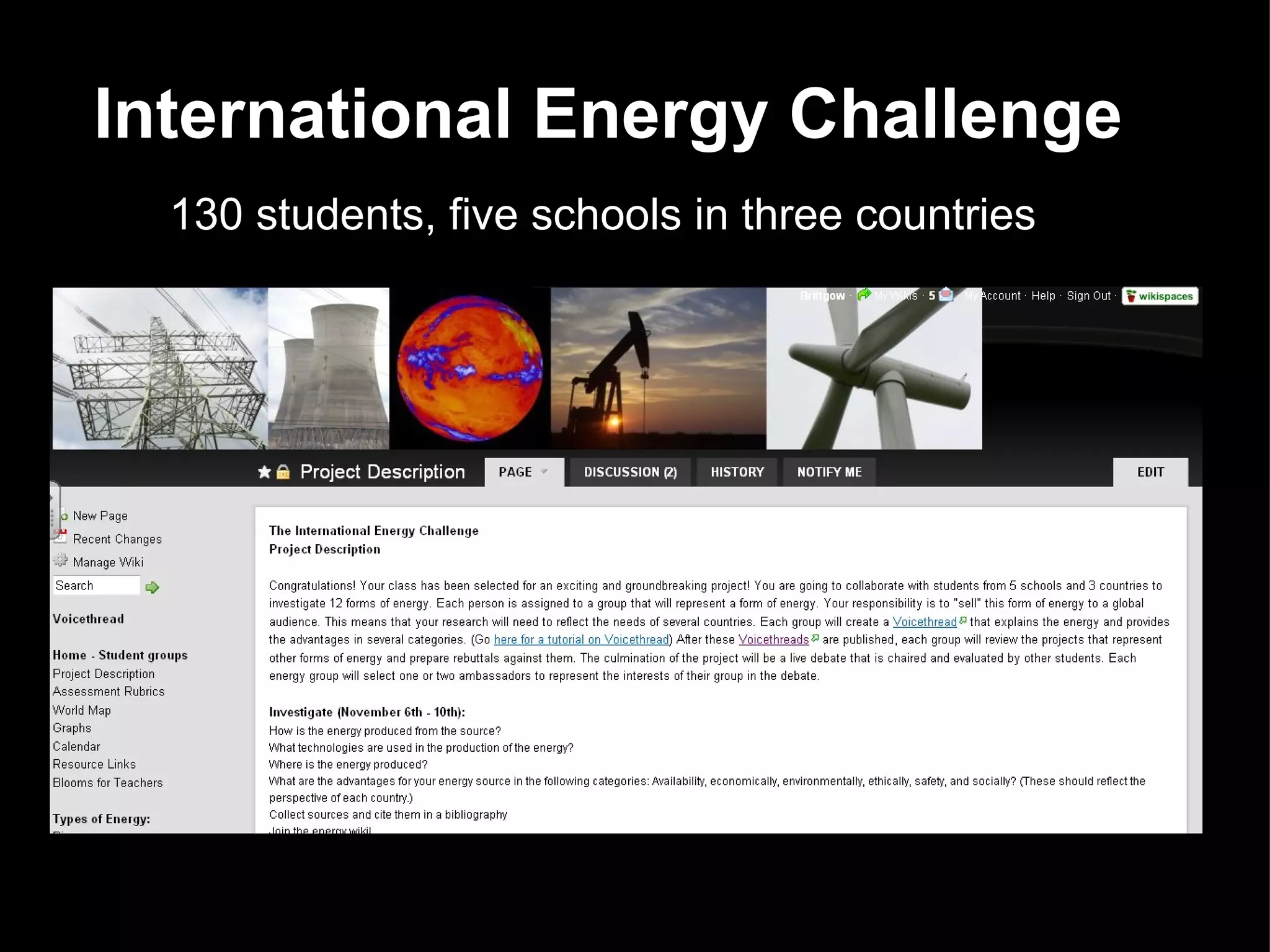Screen dimensions: 1270x952
Task: Open the Graphs sidebar link
Action: tap(72, 728)
